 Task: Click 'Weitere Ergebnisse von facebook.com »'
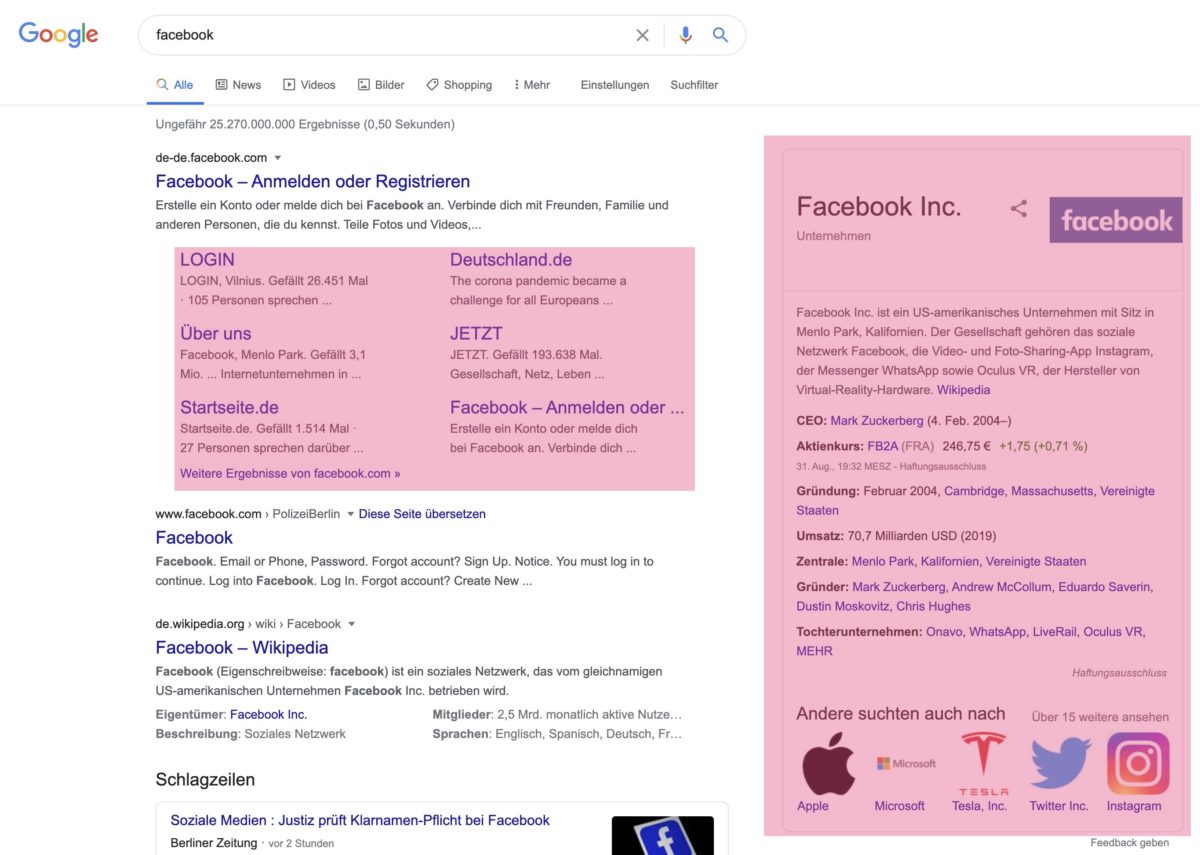(290, 473)
